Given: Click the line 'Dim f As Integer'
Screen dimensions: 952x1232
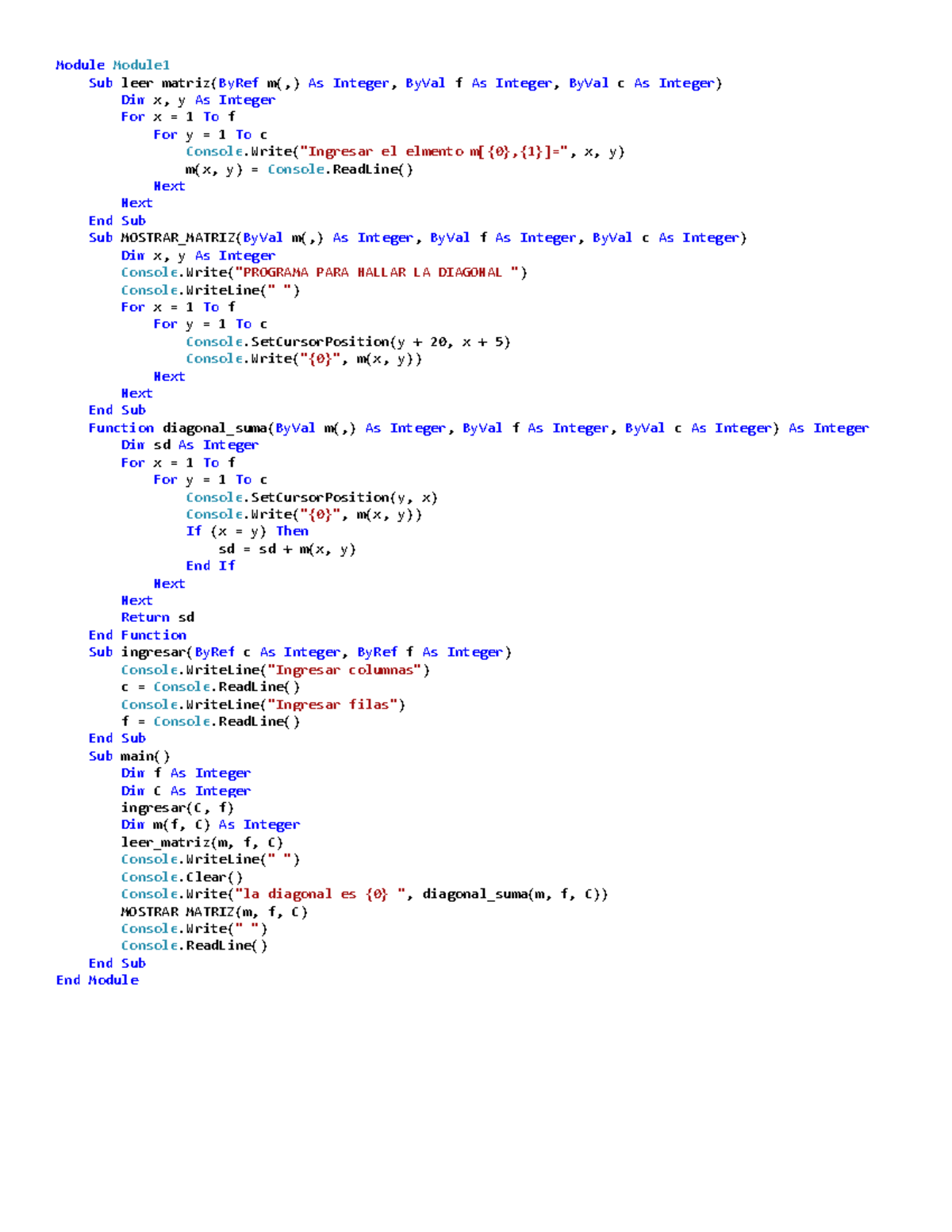Looking at the screenshot, I should pos(186,773).
